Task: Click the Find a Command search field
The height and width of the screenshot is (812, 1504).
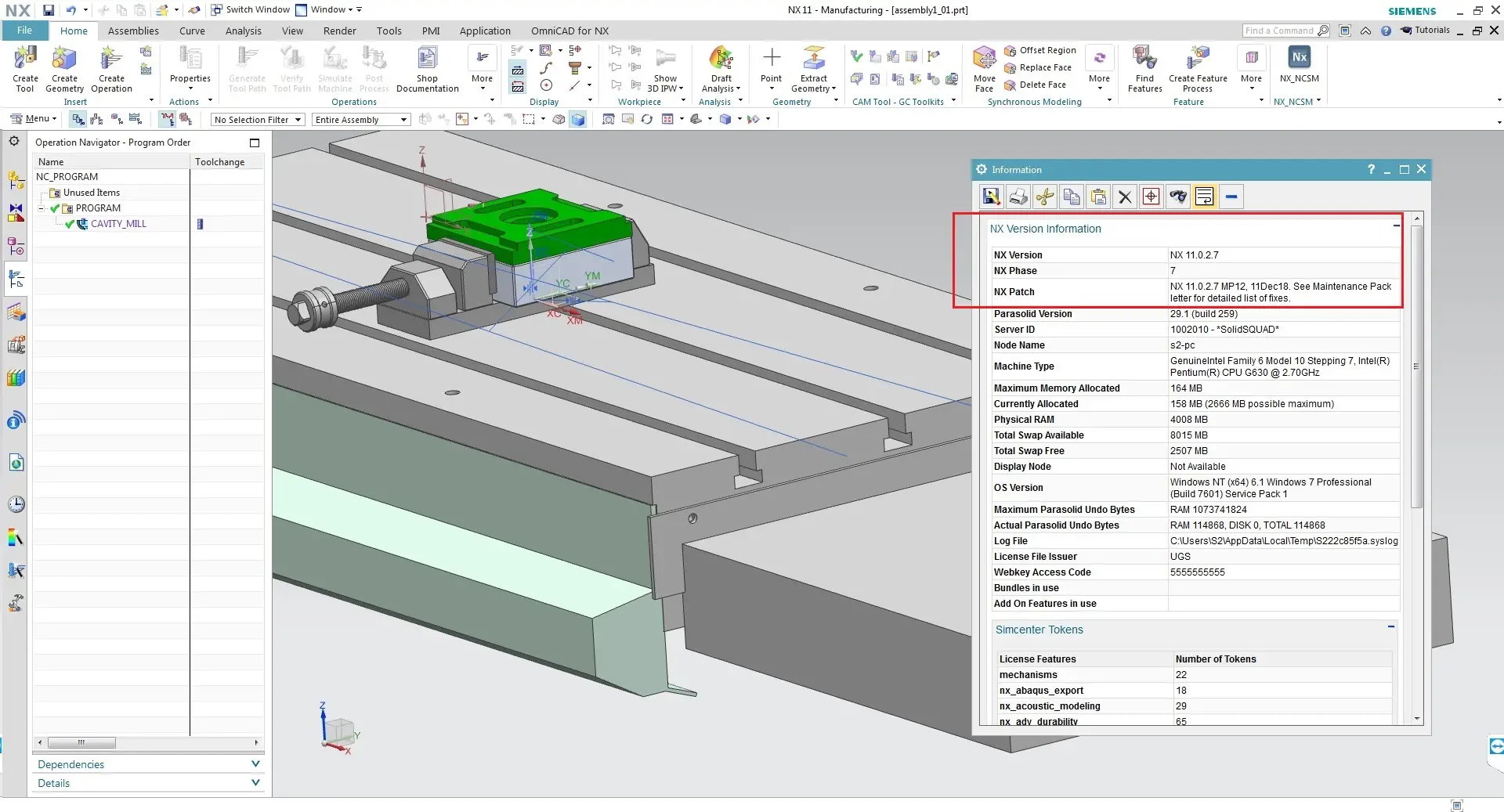Action: point(1285,31)
